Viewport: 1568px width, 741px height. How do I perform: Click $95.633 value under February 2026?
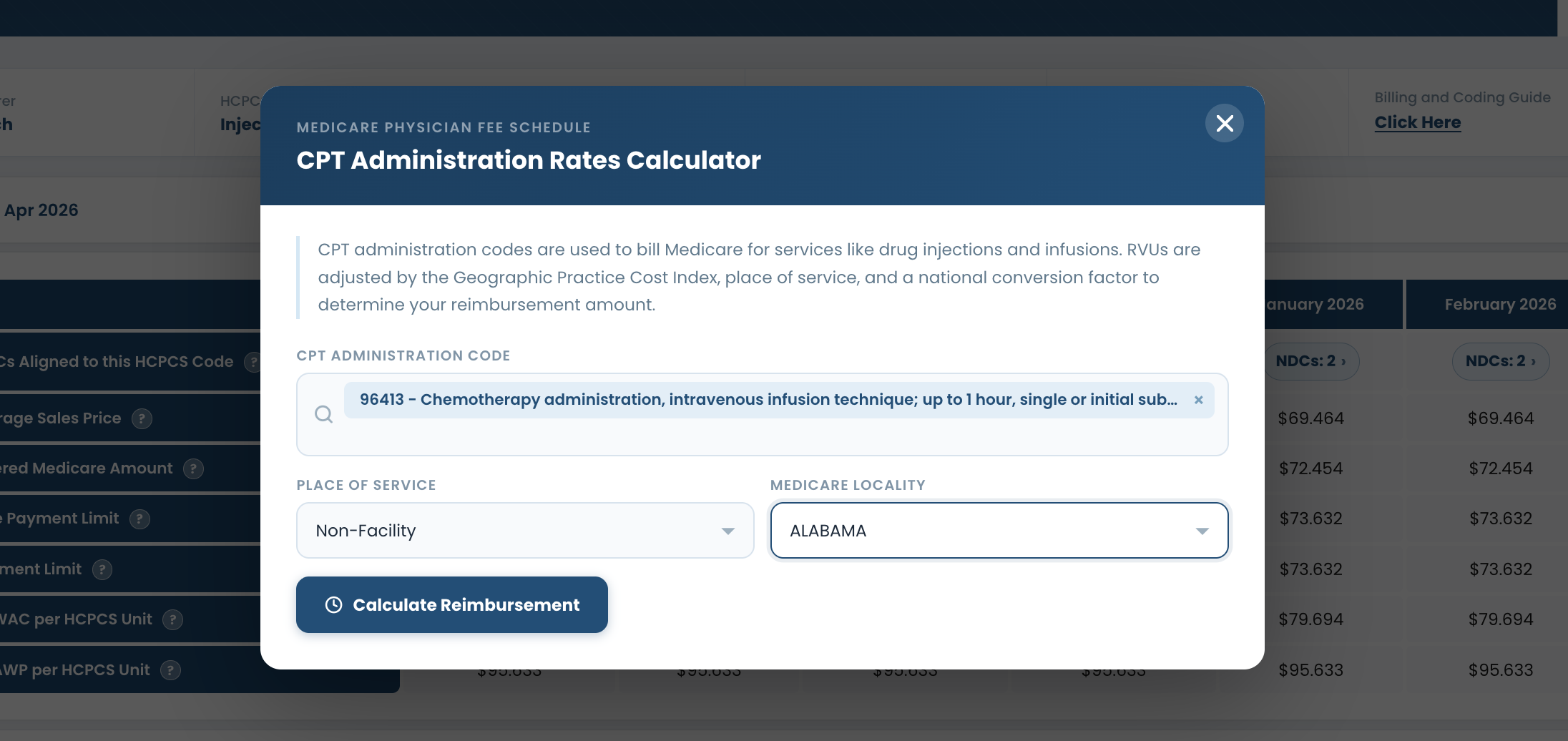click(1501, 670)
